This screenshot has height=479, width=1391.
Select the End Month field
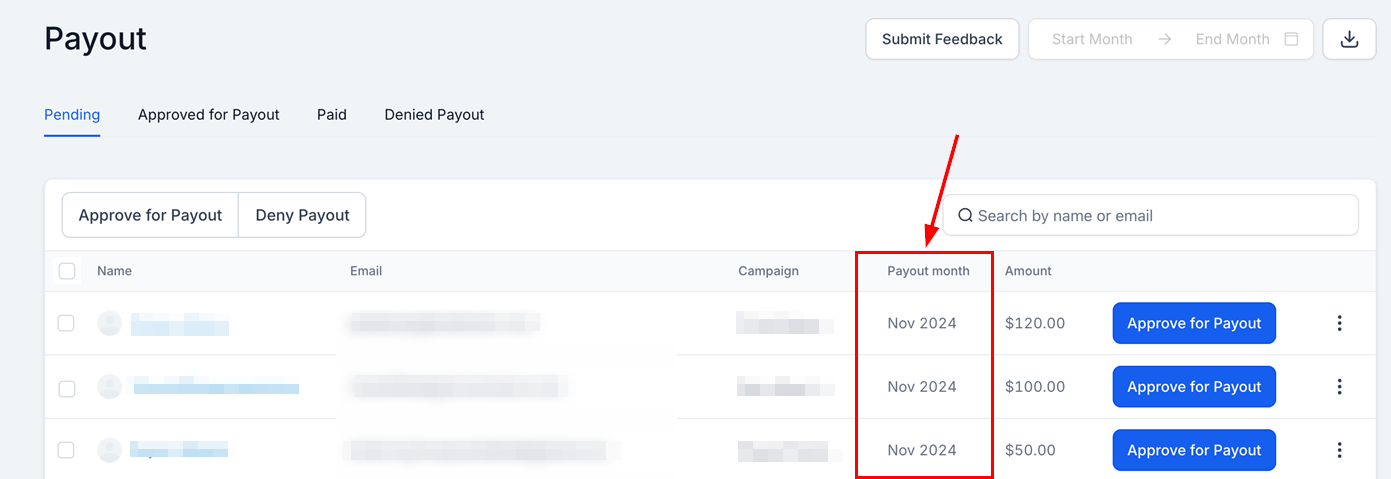pyautogui.click(x=1232, y=39)
